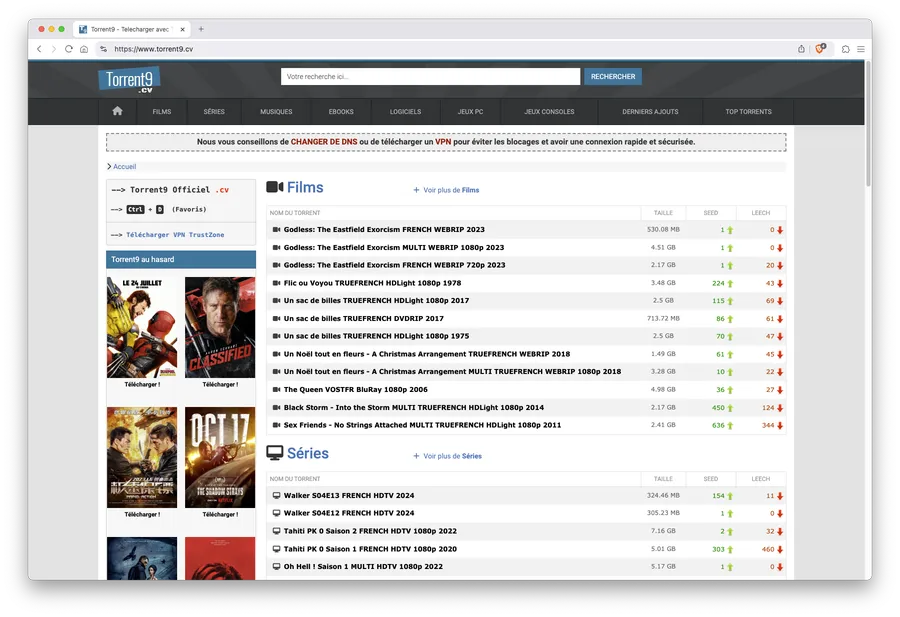Screen dimensions: 900x617
Task: Click '530.08 MB' size cell
Action: click(663, 230)
